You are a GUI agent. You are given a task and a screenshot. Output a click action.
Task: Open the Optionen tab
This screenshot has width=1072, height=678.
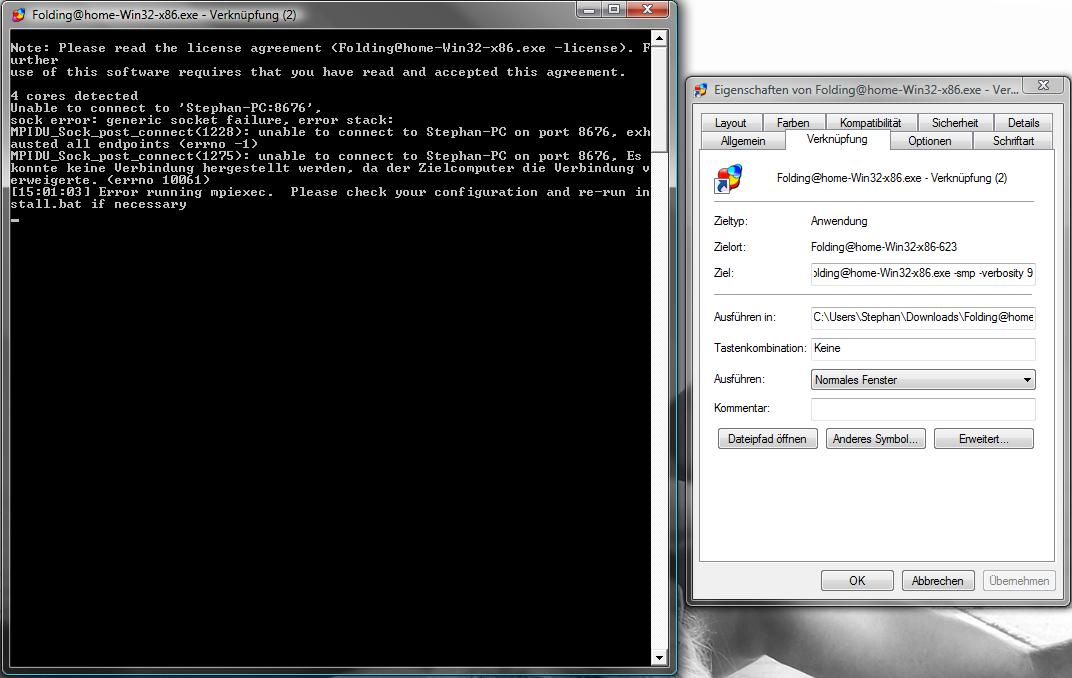930,141
